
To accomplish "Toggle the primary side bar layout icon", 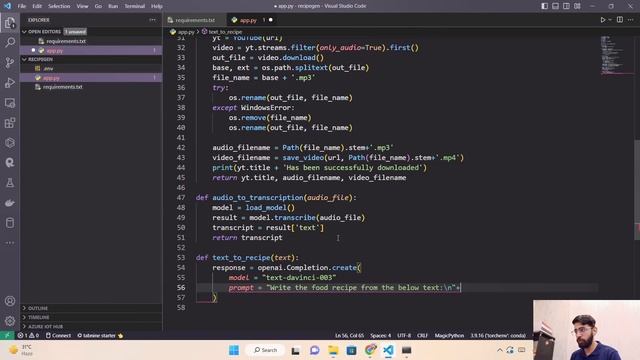I will point(544,6).
